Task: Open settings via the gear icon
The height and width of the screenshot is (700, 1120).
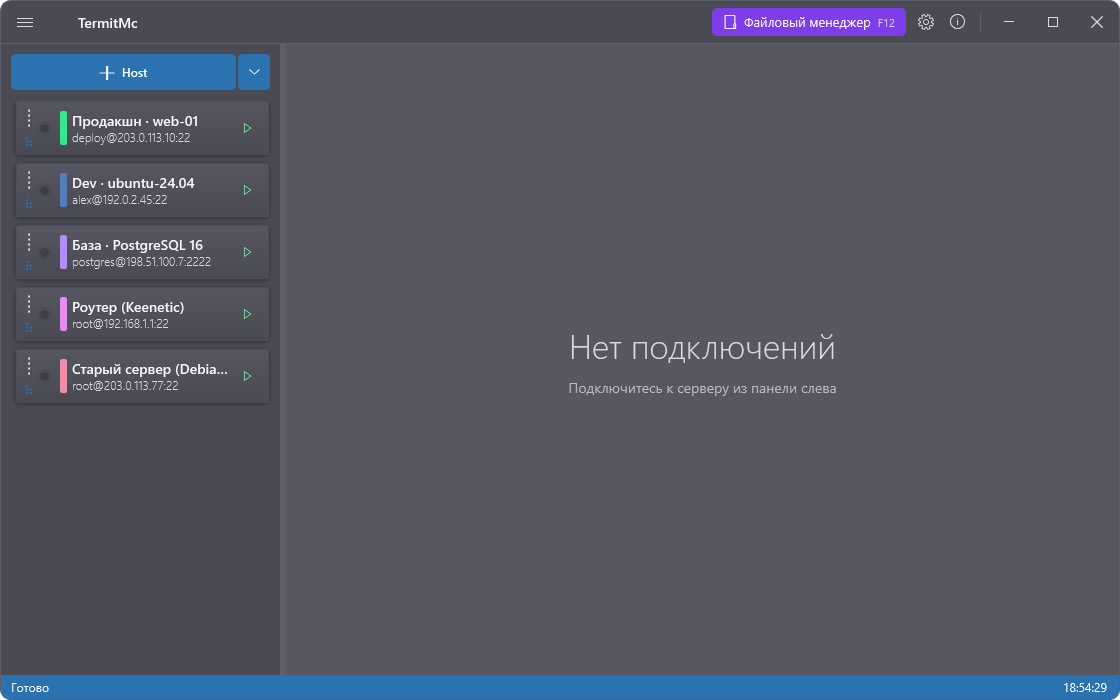Action: click(x=926, y=22)
